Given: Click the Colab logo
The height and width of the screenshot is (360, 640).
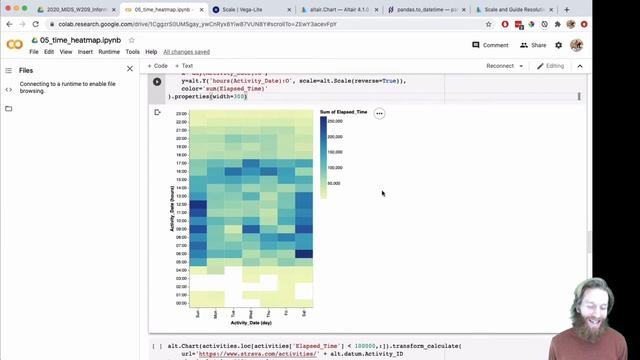Looking at the screenshot, I should click(x=15, y=44).
